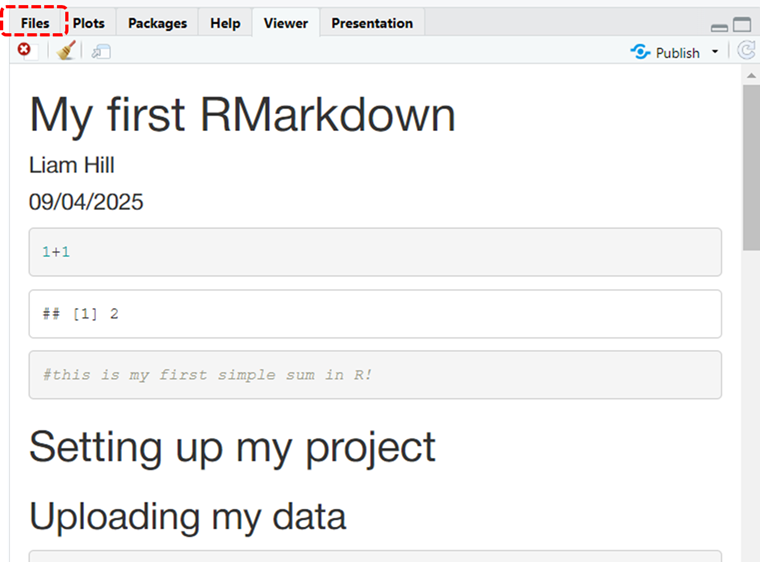The image size is (760, 562).
Task: Select the Viewer tab
Action: click(286, 23)
